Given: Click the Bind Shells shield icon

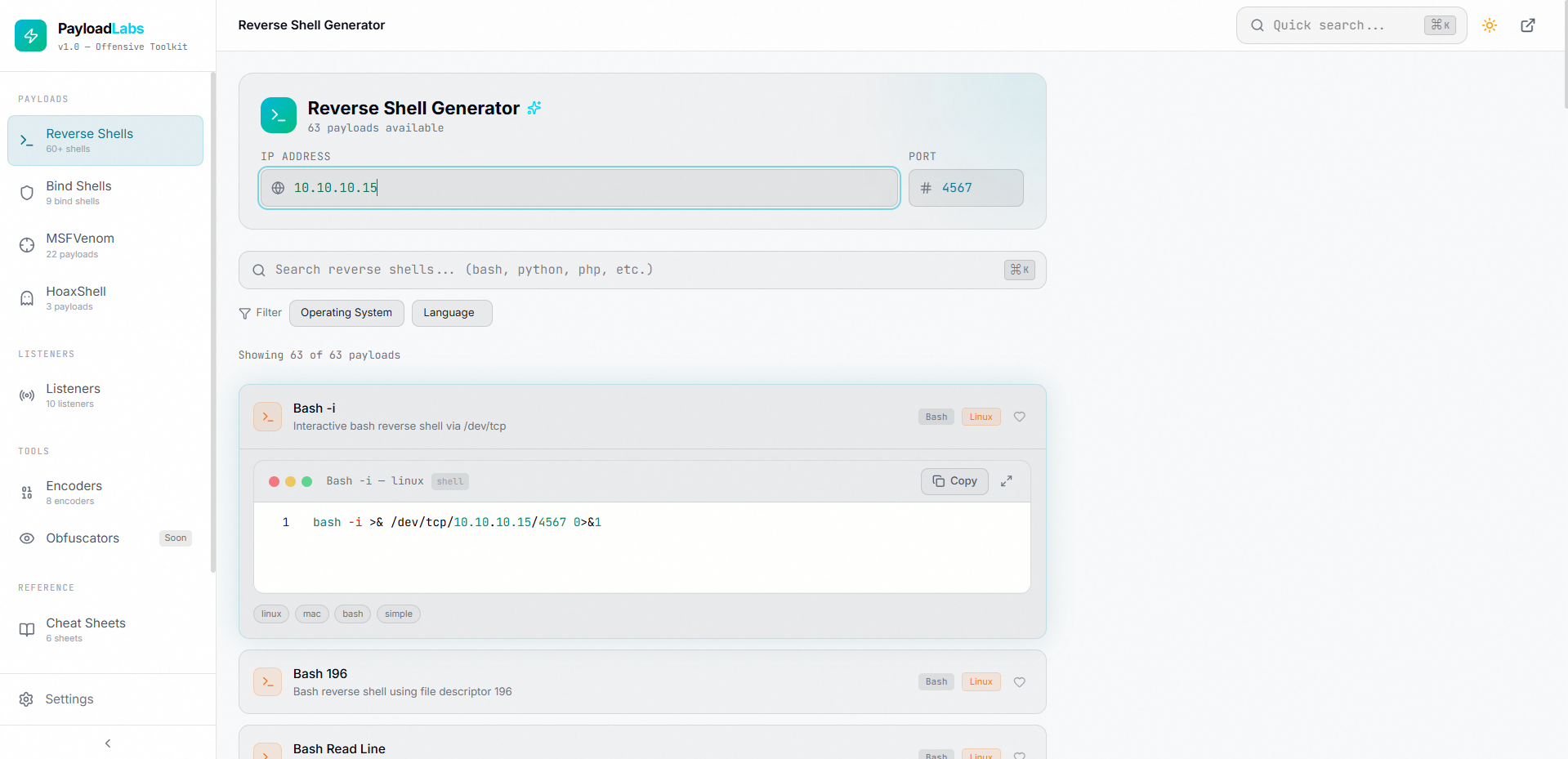Looking at the screenshot, I should (x=27, y=193).
